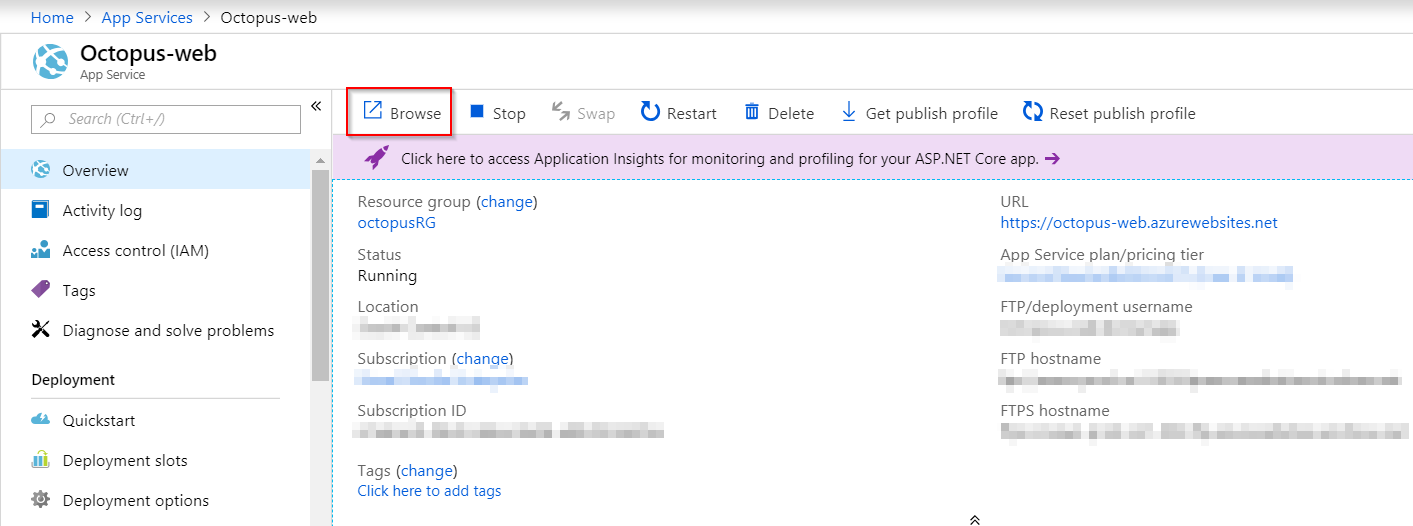Click the Get publish profile download icon
The width and height of the screenshot is (1413, 526).
[x=849, y=112]
